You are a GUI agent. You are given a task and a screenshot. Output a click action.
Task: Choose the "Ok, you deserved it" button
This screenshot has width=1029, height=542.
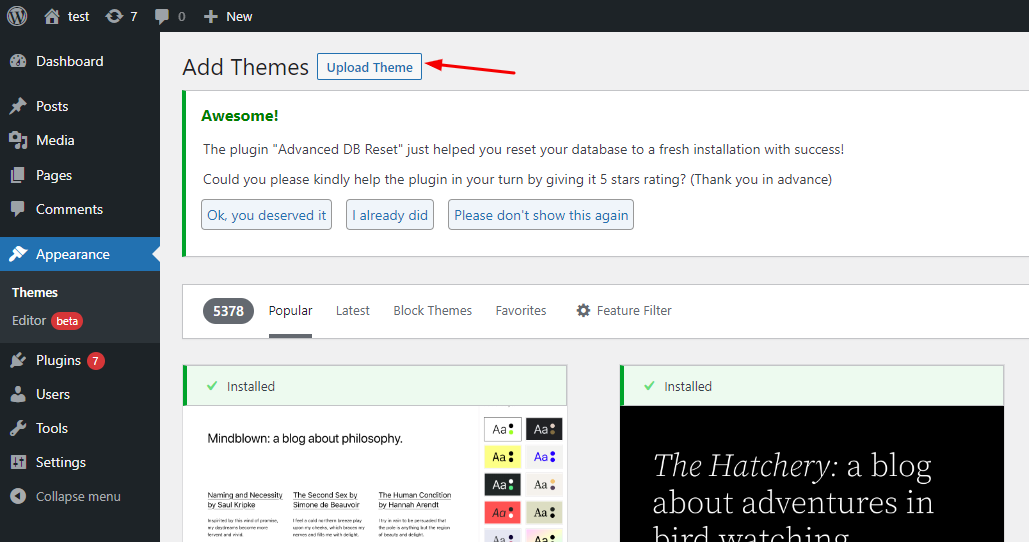coord(266,215)
